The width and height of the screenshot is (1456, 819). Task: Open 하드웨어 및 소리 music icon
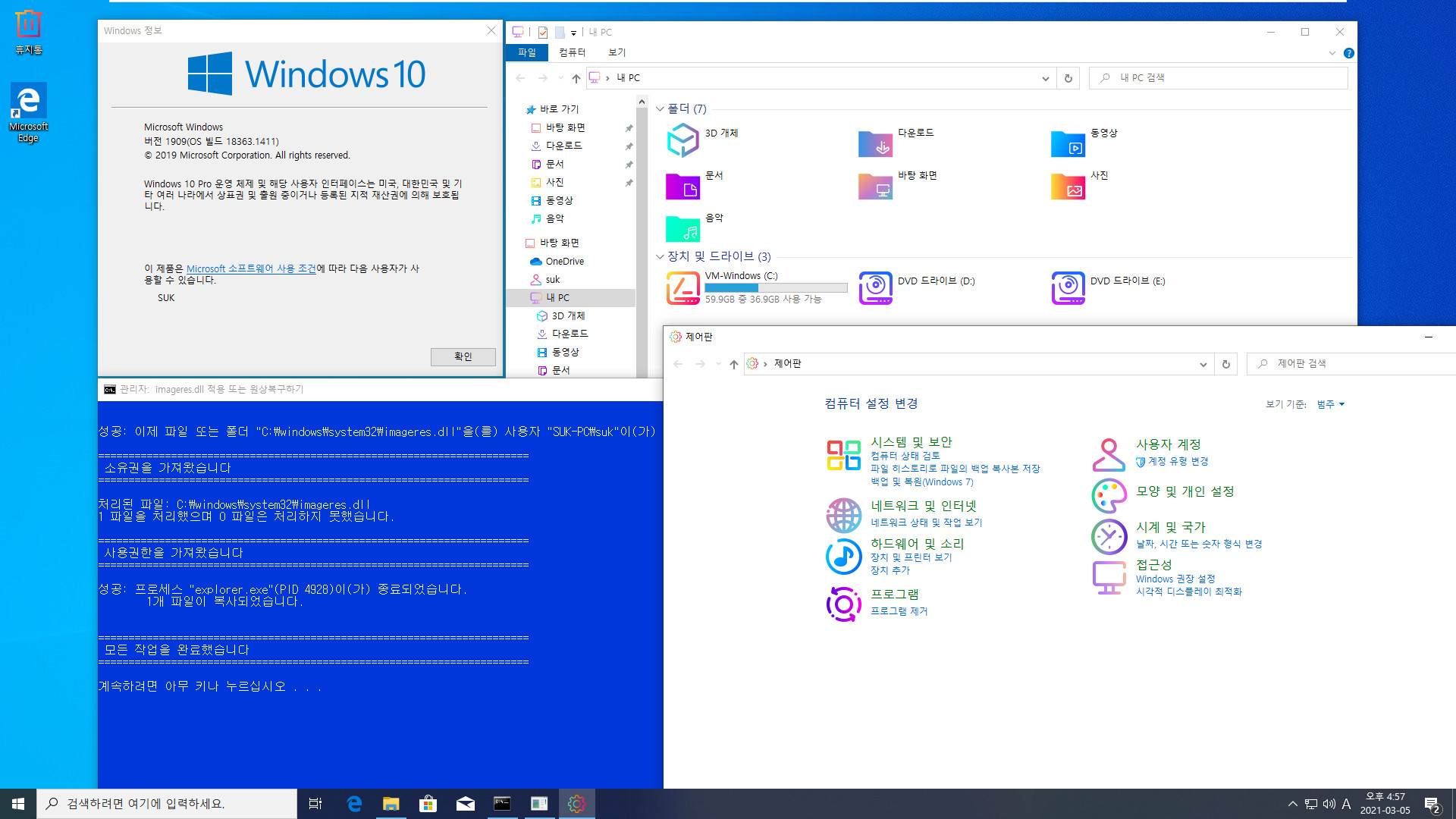[843, 557]
